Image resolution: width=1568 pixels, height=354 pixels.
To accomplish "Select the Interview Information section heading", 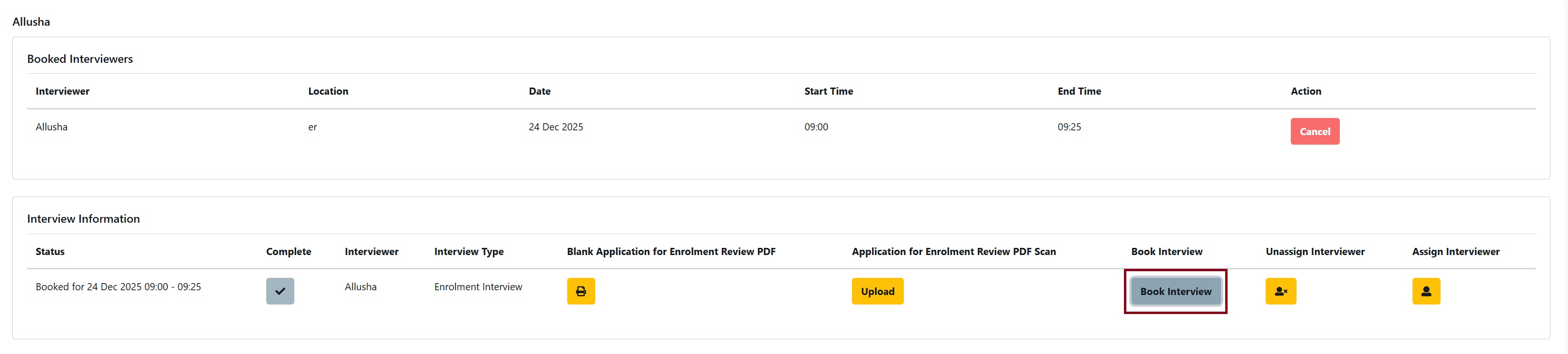I will click(x=83, y=219).
